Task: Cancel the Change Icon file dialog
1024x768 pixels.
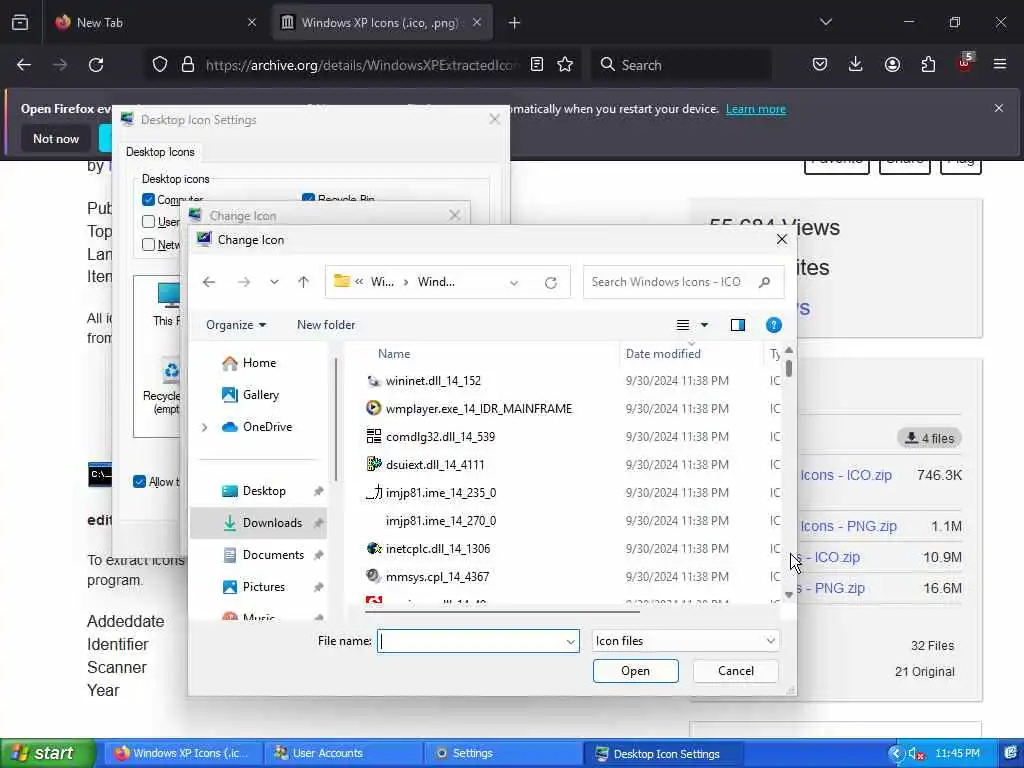Action: 736,671
